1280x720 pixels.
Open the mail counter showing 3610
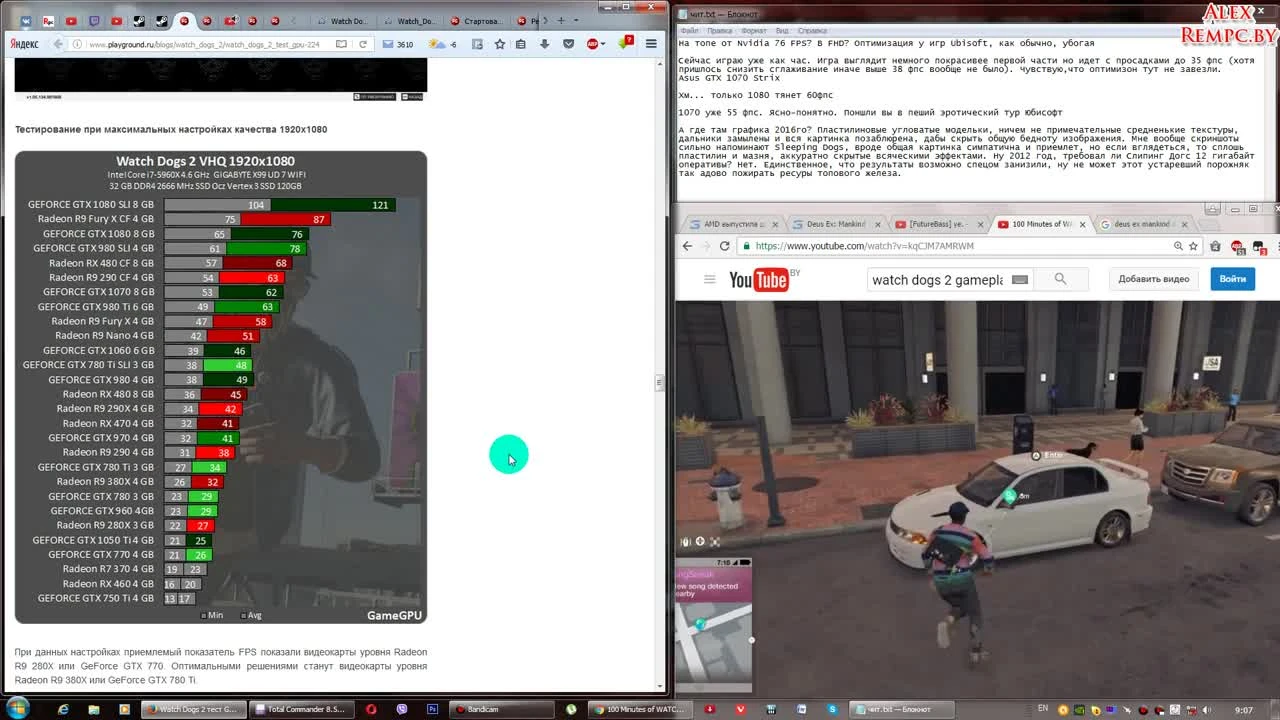[398, 44]
